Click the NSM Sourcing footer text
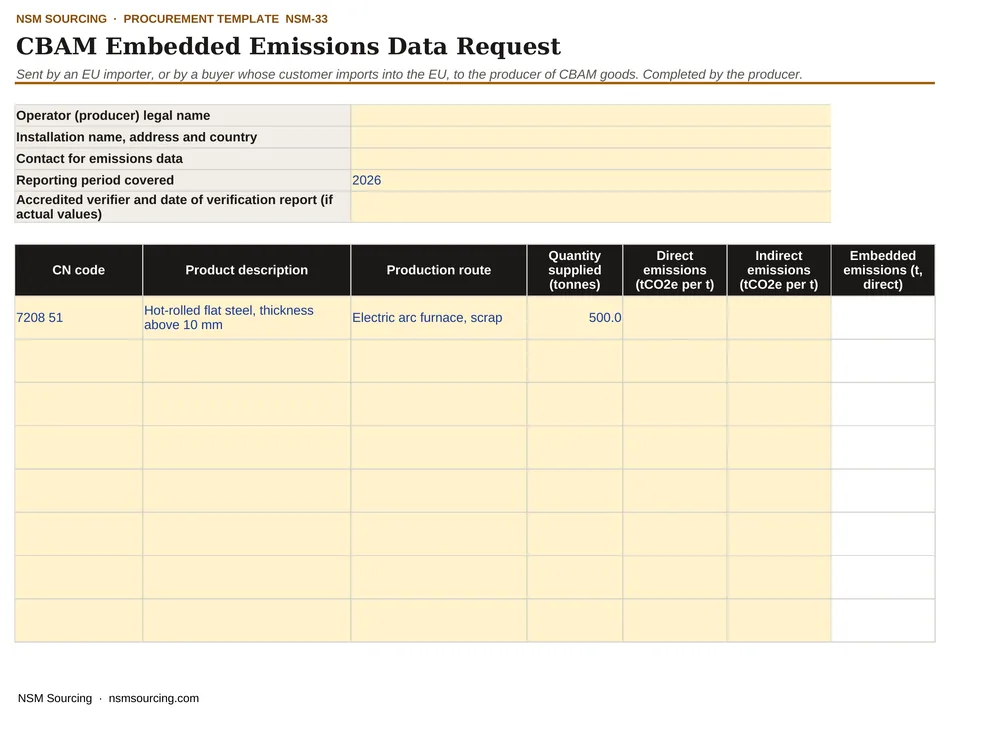1000x750 pixels. pos(55,698)
